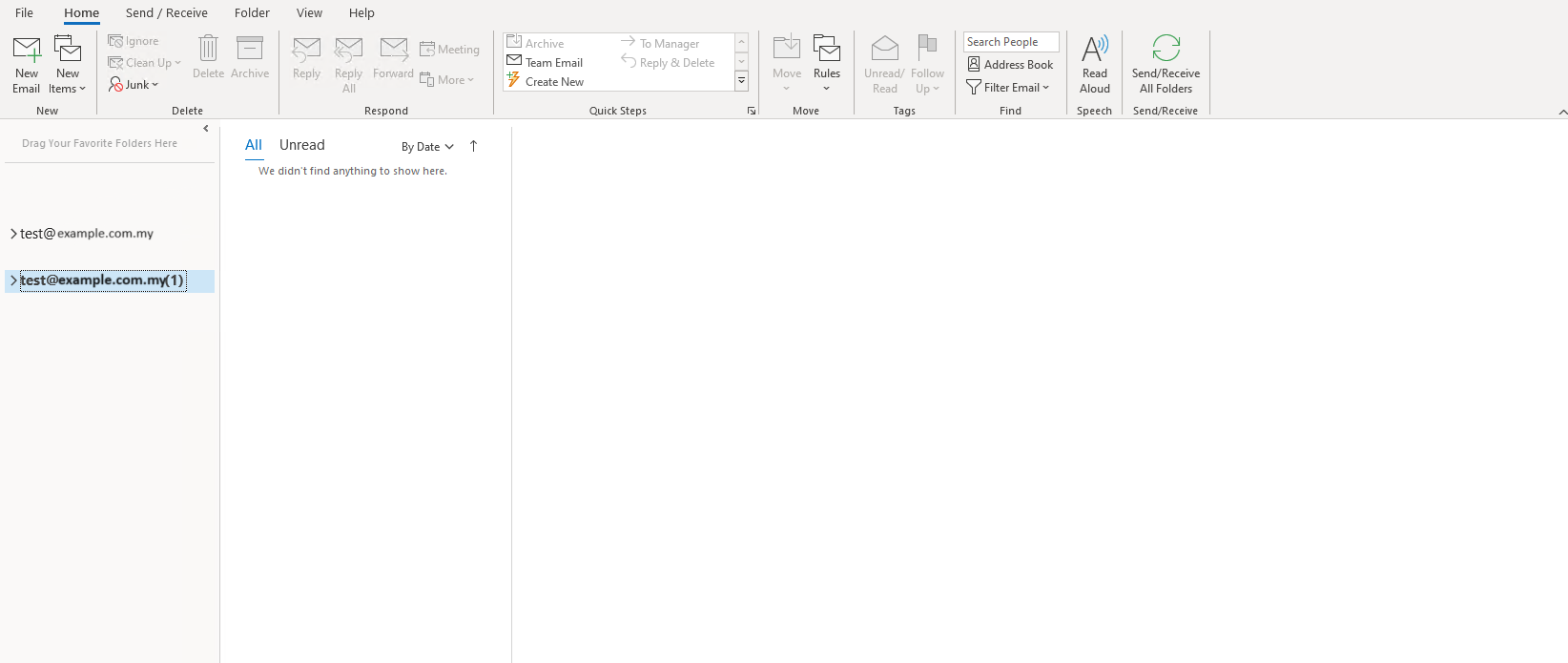This screenshot has height=663, width=1568.
Task: Select the Team Email quick step
Action: 545,62
